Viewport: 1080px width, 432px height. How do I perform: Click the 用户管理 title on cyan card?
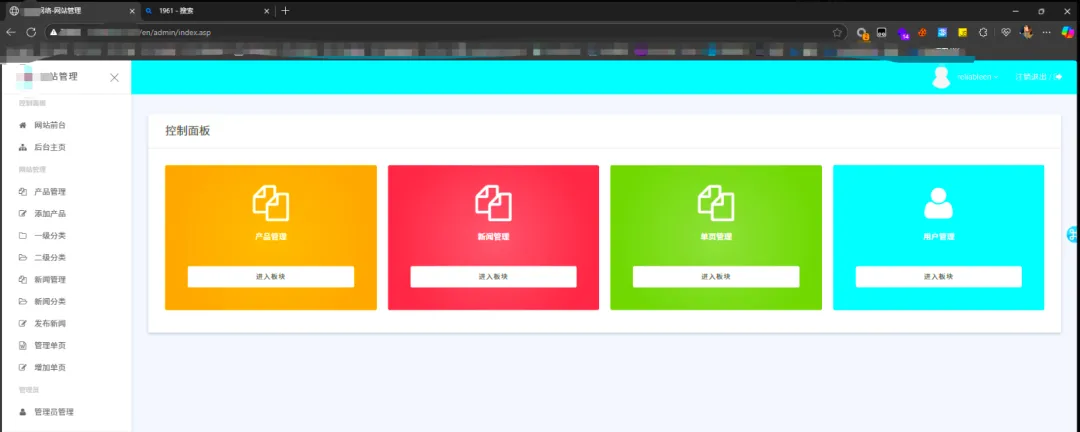938,236
